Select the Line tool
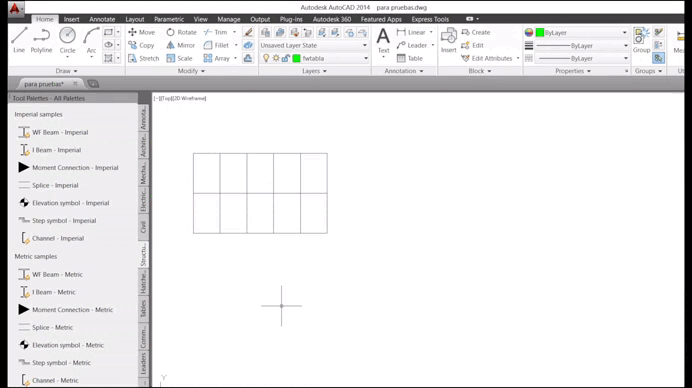The image size is (692, 388). point(19,40)
